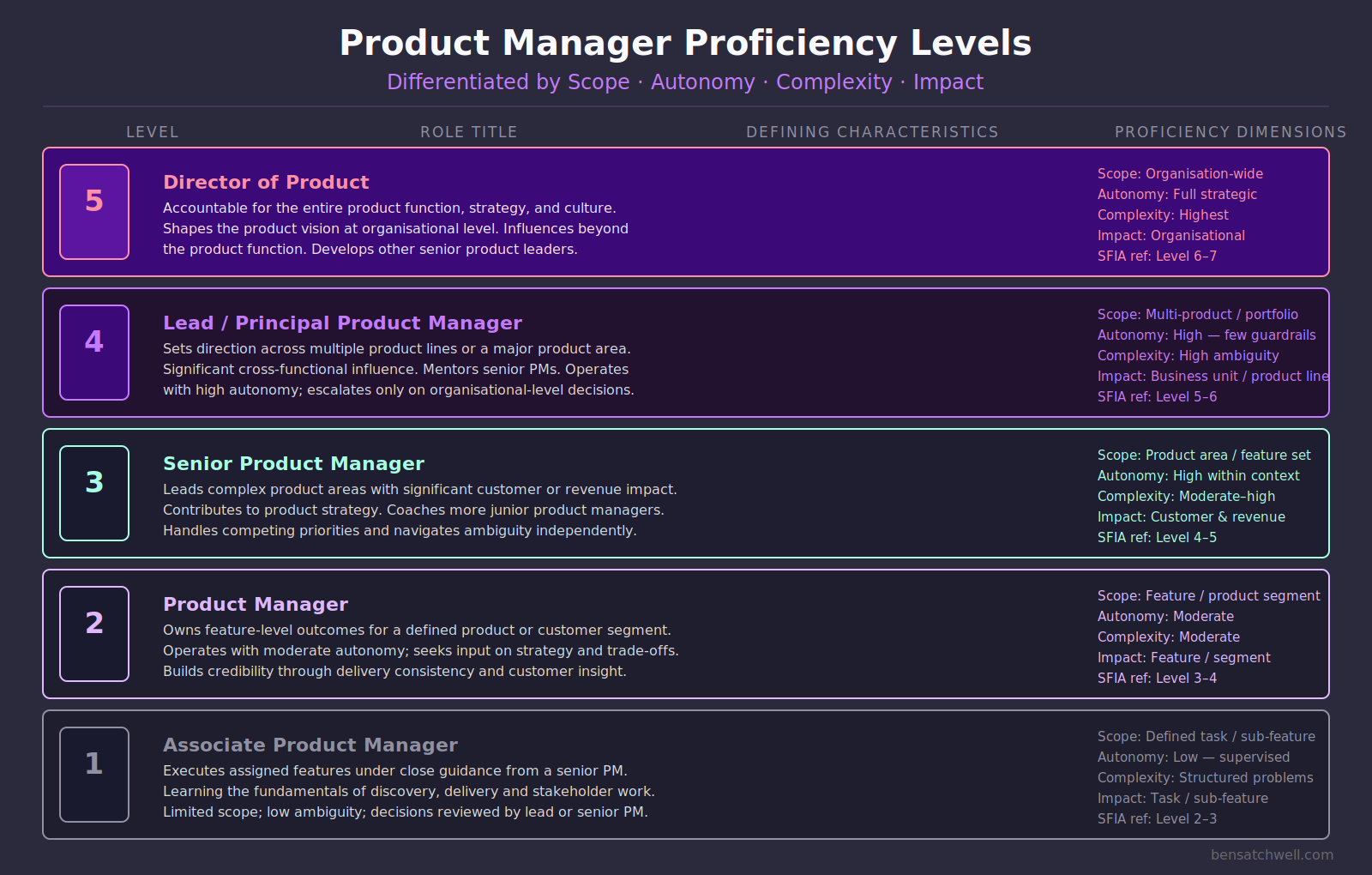Click 'Impact: Customer & revenue'

click(1191, 517)
